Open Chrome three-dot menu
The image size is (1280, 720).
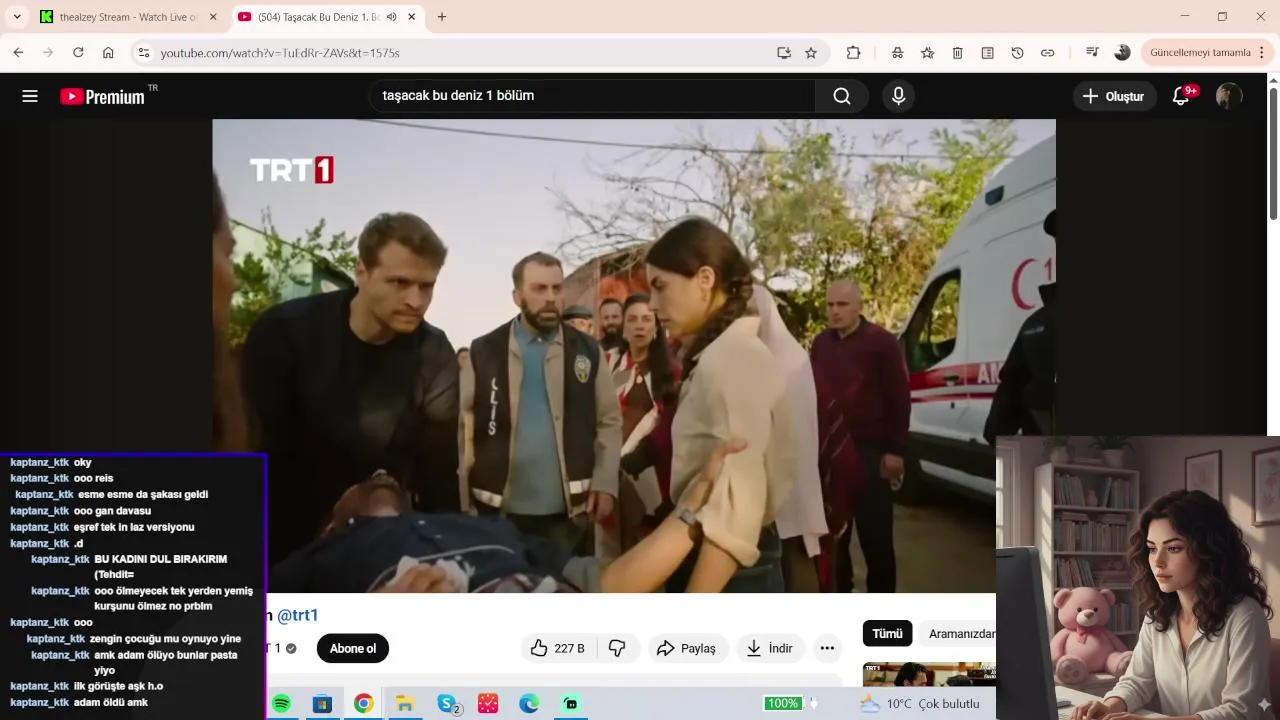1262,53
